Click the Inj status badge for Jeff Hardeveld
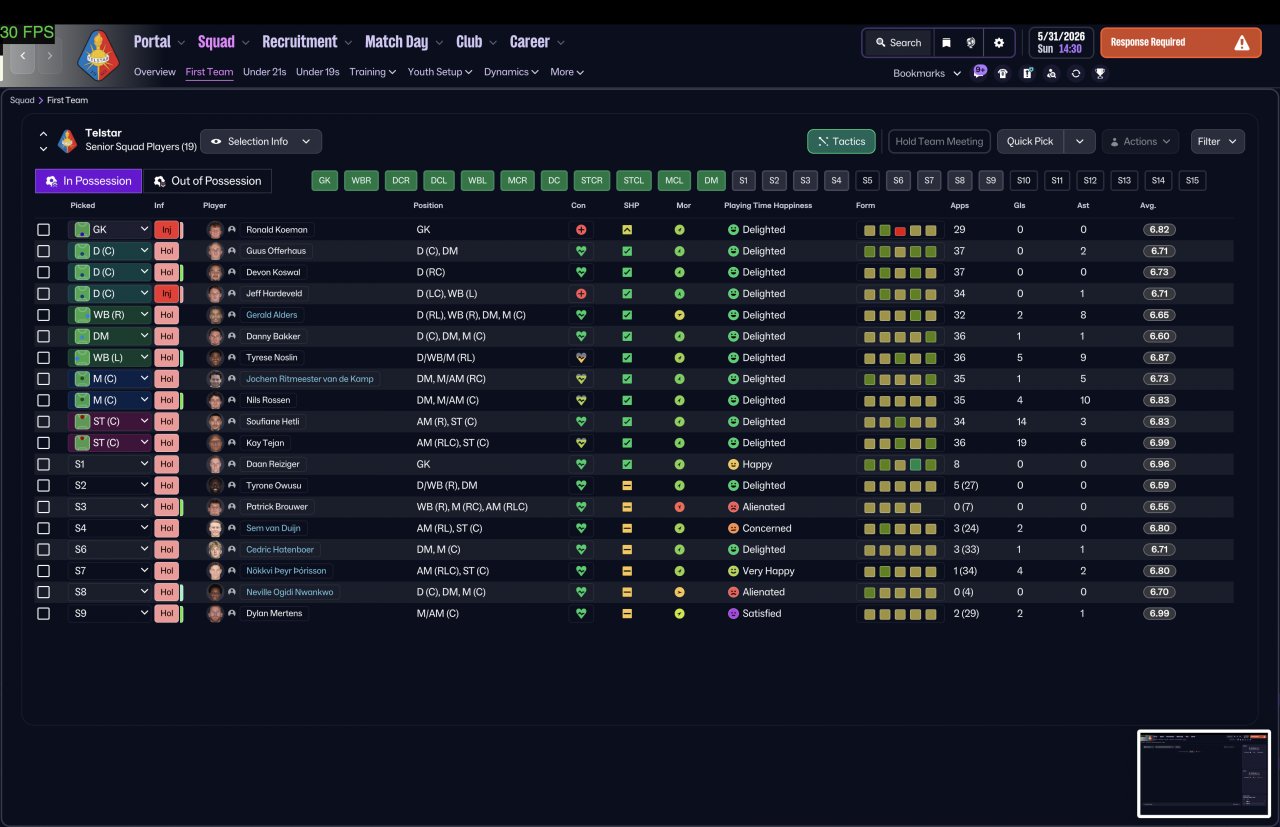1280x827 pixels. pyautogui.click(x=167, y=294)
